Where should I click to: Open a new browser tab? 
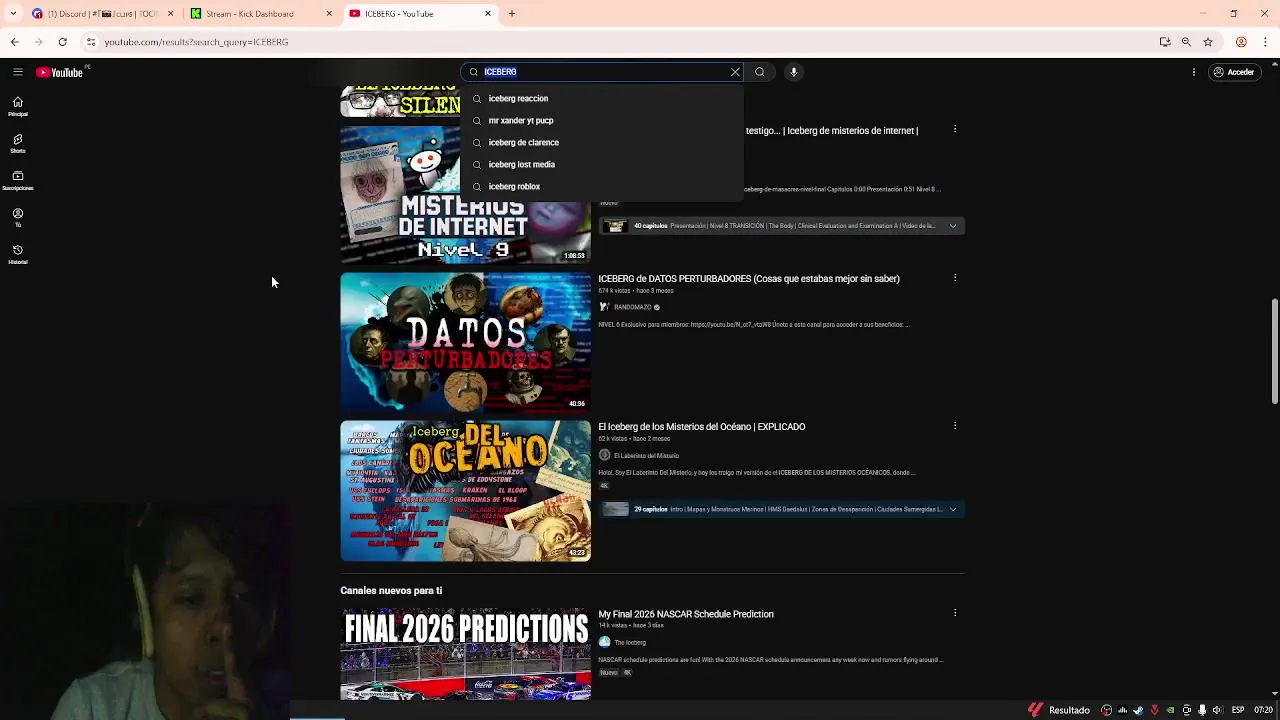tap(512, 14)
